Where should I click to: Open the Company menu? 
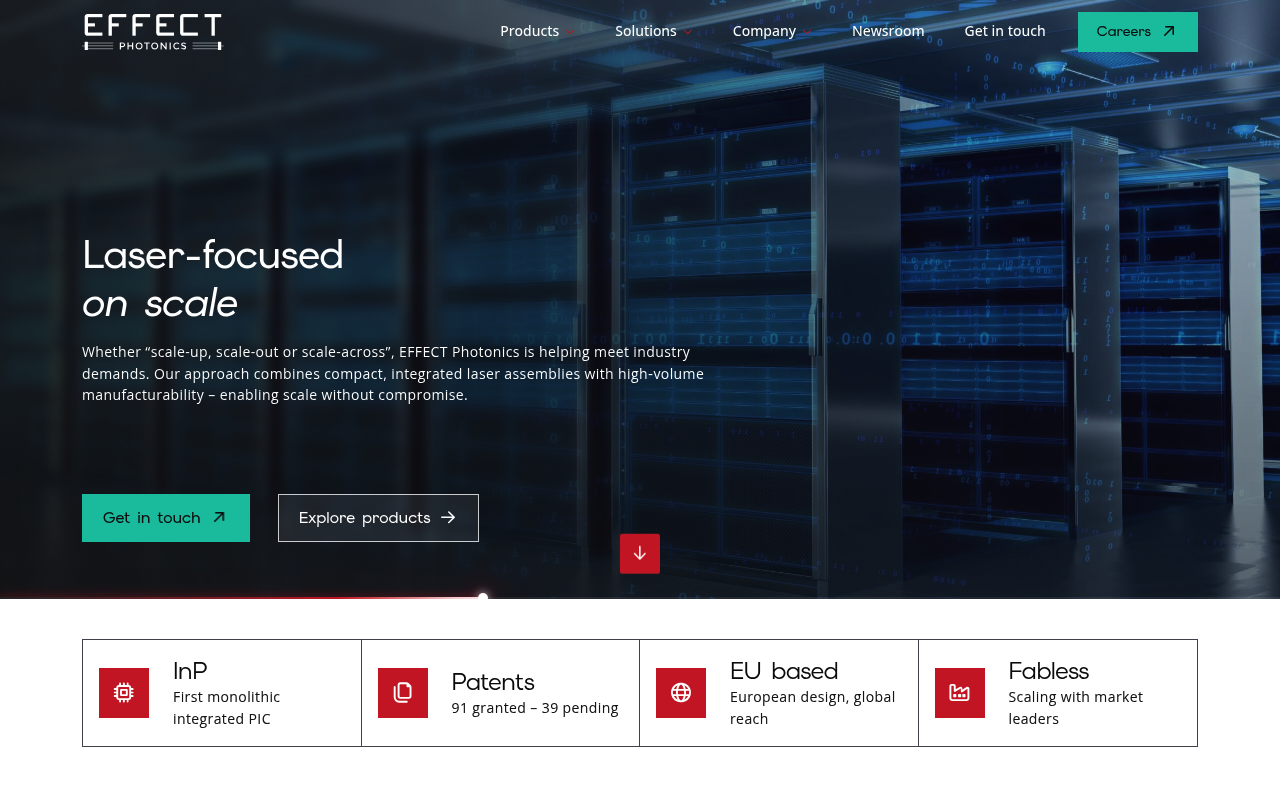pyautogui.click(x=764, y=31)
